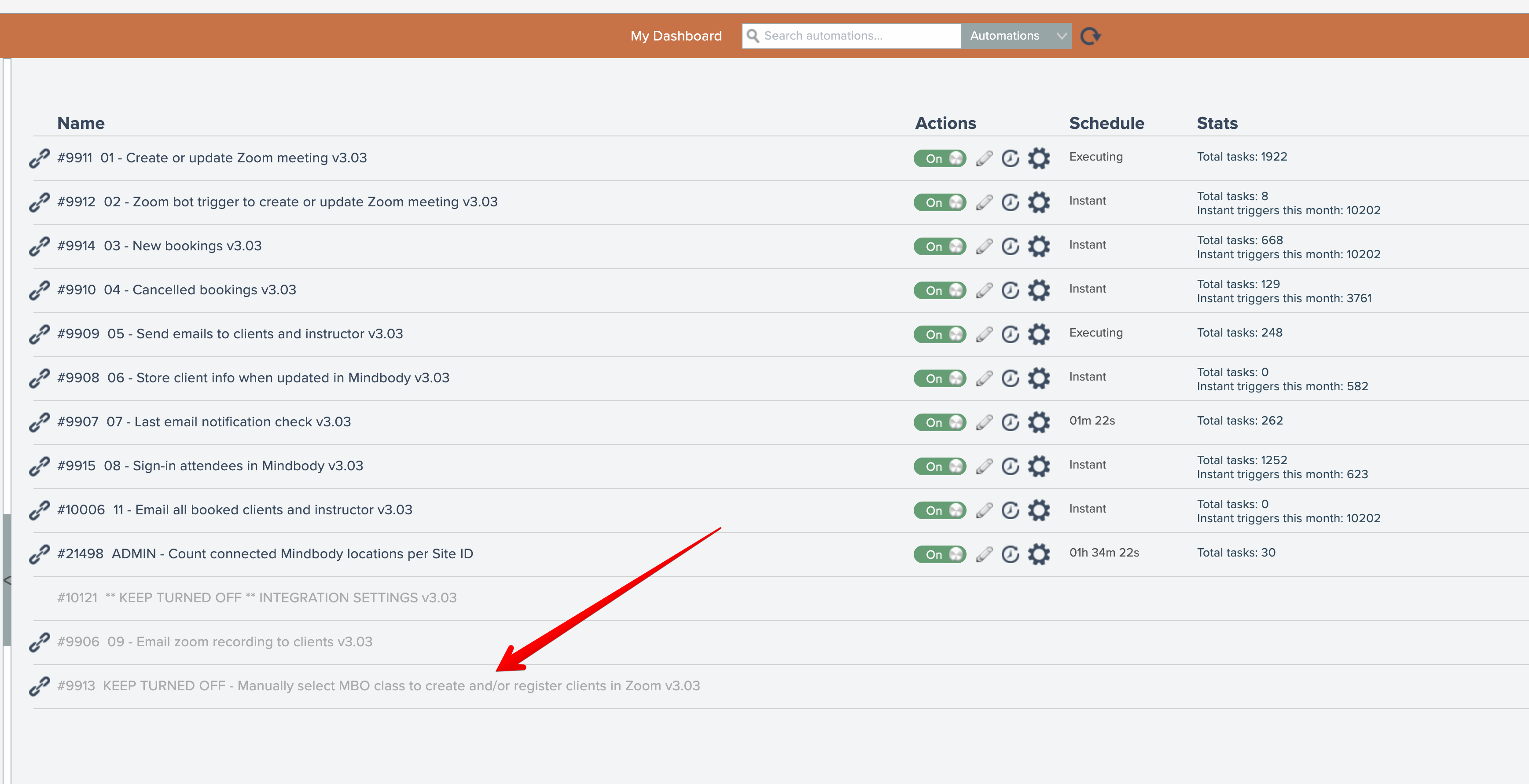Click the refresh icon beside Automations dropdown

(x=1090, y=36)
